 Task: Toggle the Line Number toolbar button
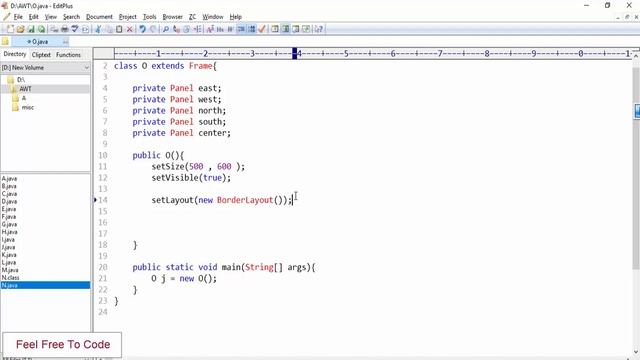click(x=252, y=29)
